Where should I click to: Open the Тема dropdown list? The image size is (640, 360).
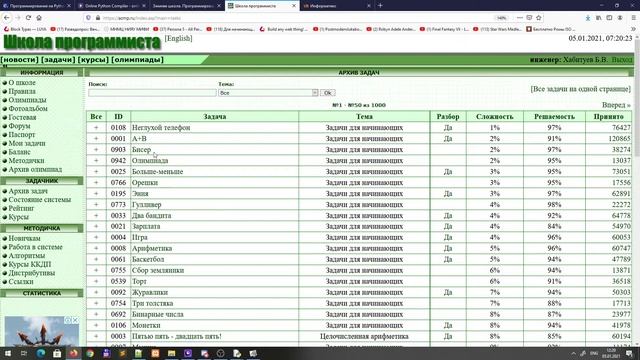268,93
